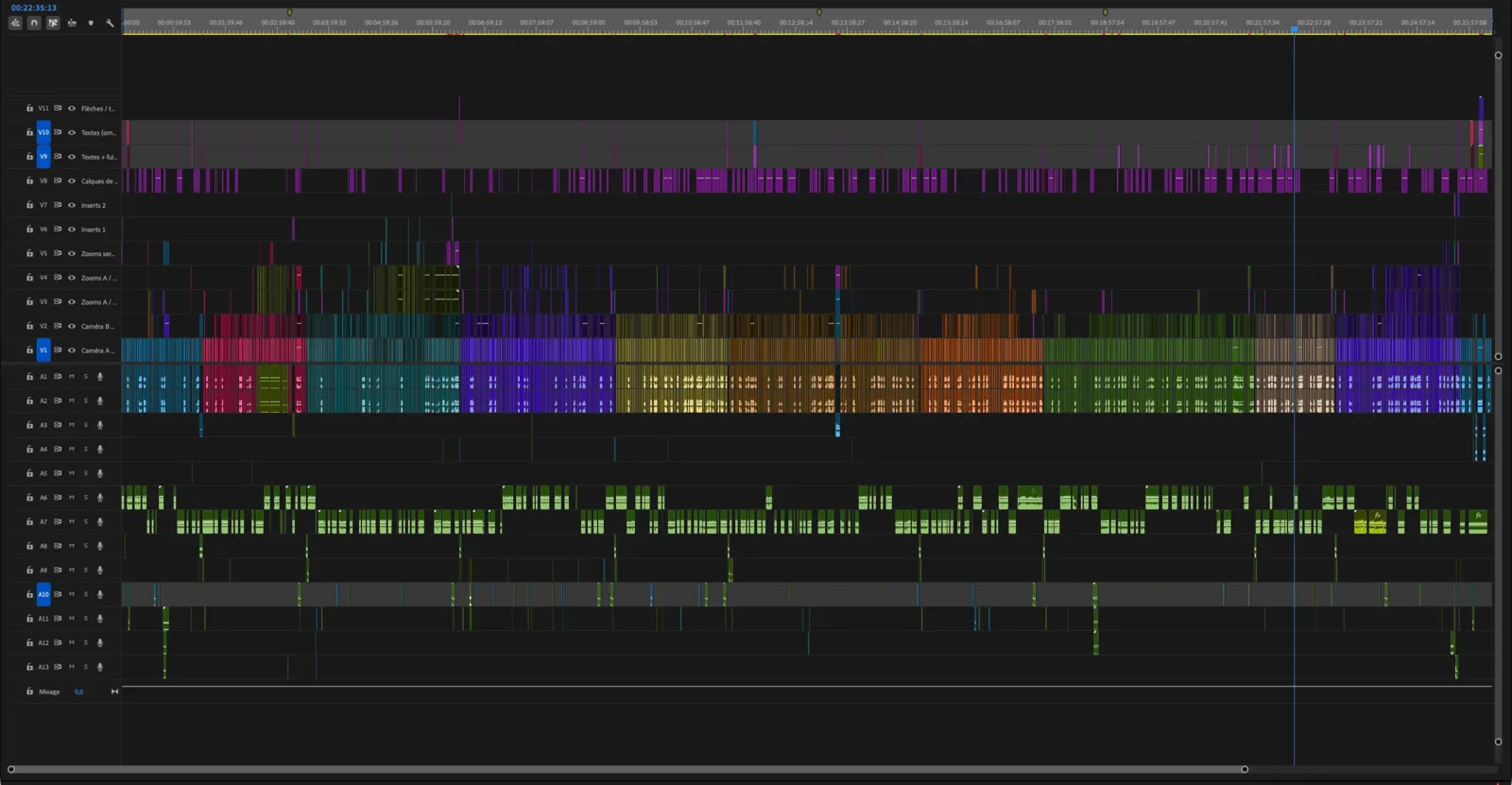Hide V1 Caméra A track output
This screenshot has height=785, width=1512.
(x=72, y=350)
